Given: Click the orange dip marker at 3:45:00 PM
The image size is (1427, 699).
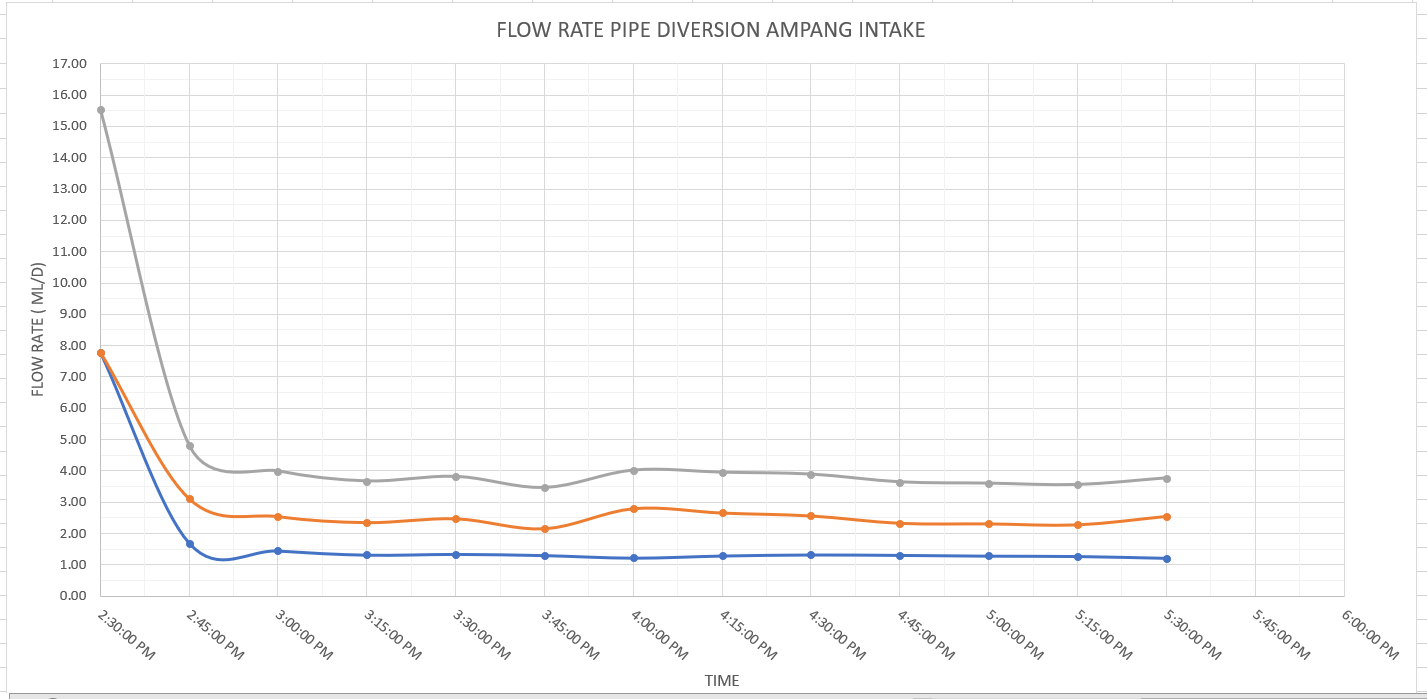Looking at the screenshot, I should tap(543, 529).
